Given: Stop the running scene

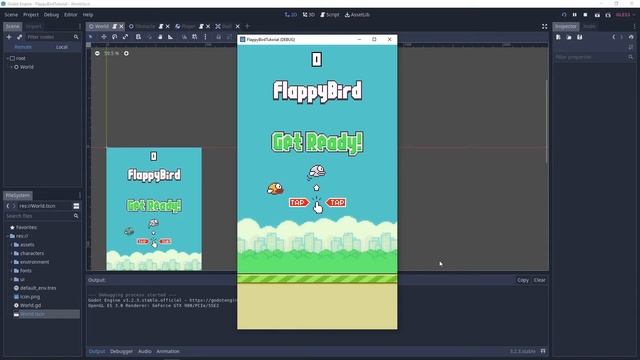Looking at the screenshot, I should [x=585, y=15].
